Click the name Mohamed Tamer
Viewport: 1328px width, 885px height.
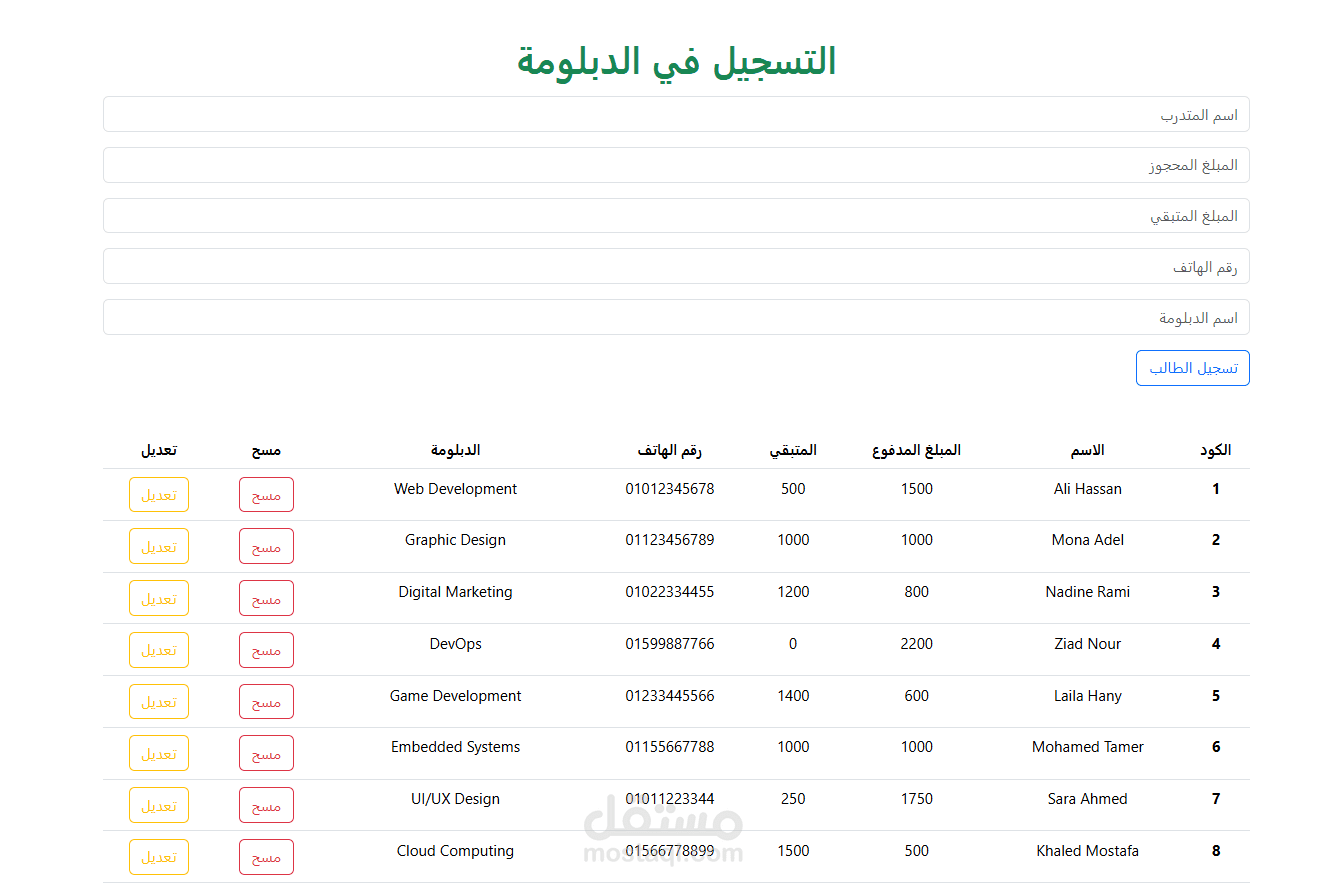point(1088,747)
